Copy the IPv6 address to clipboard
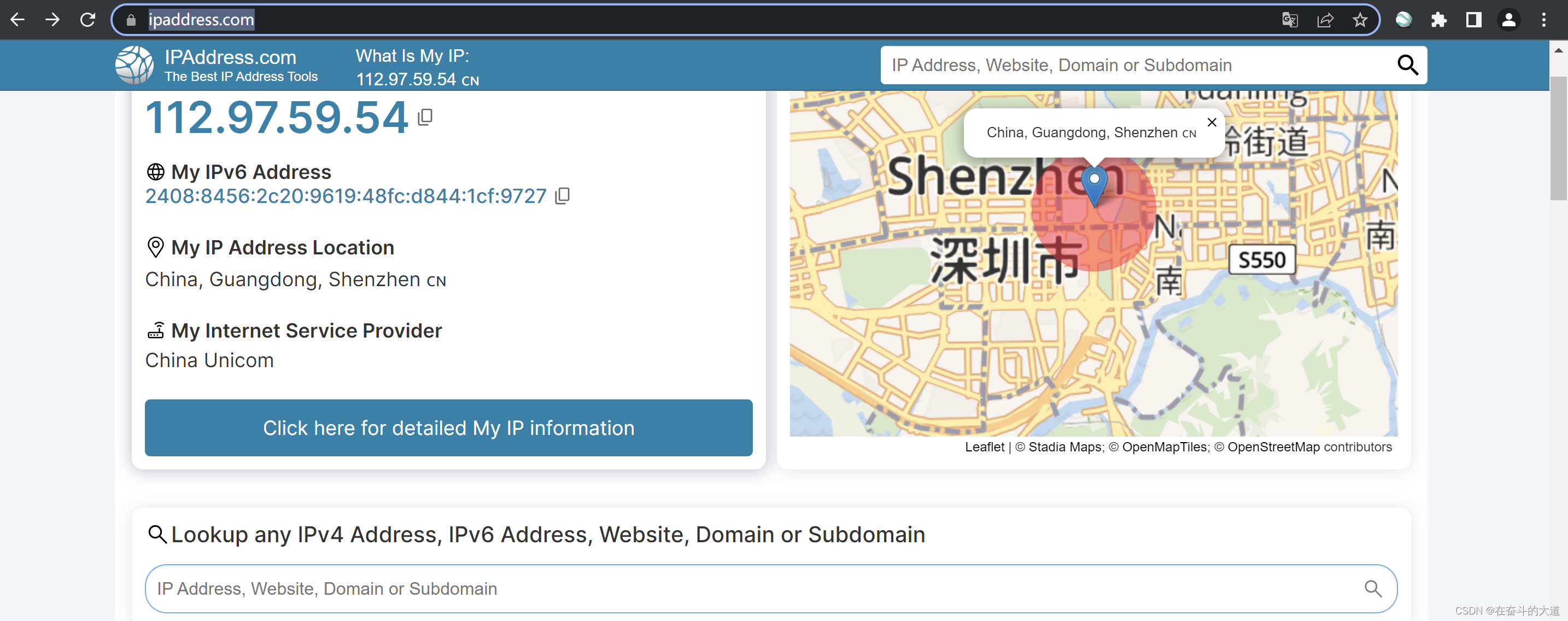The width and height of the screenshot is (1568, 621). pyautogui.click(x=563, y=196)
